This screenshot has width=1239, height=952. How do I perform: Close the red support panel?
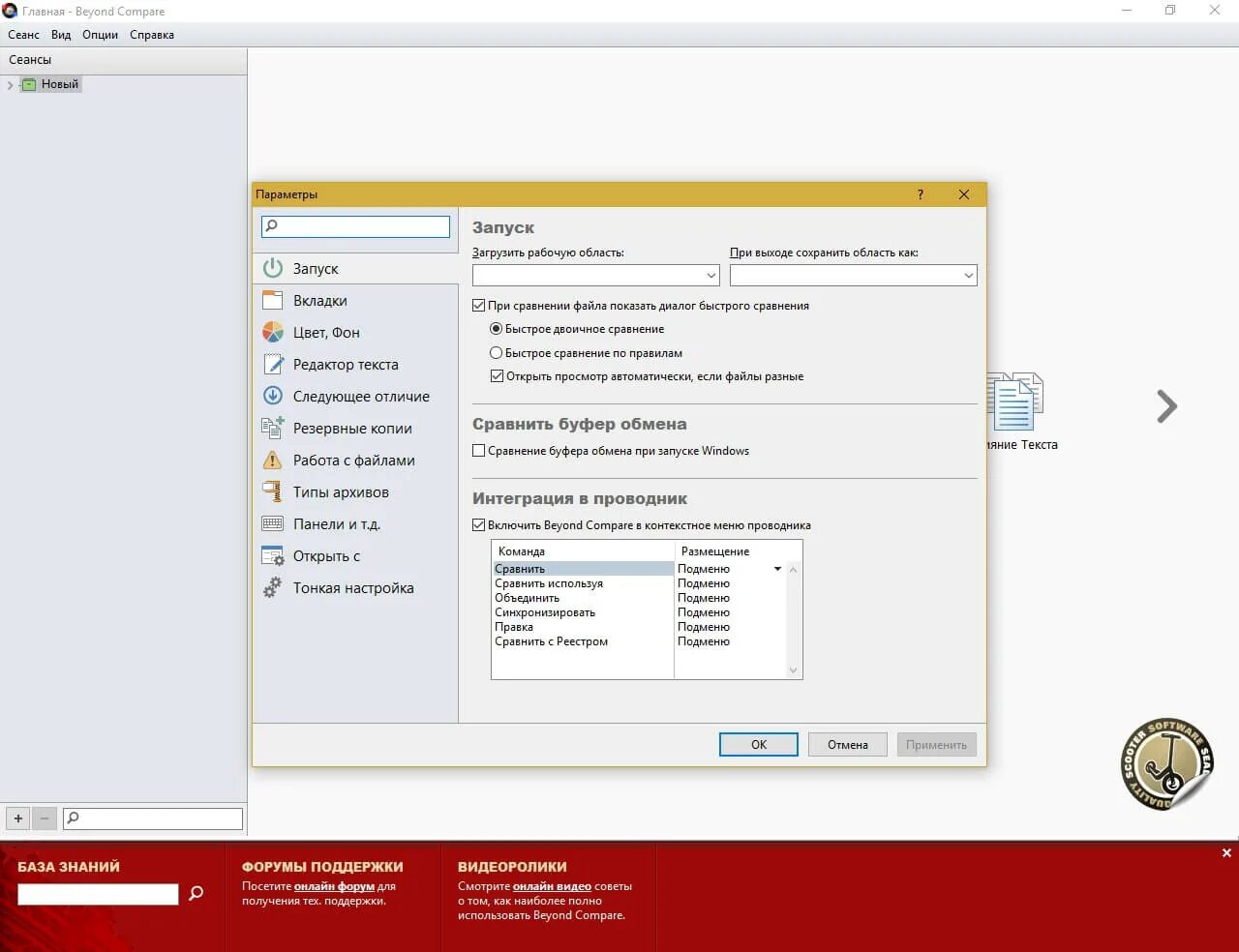(x=1226, y=852)
